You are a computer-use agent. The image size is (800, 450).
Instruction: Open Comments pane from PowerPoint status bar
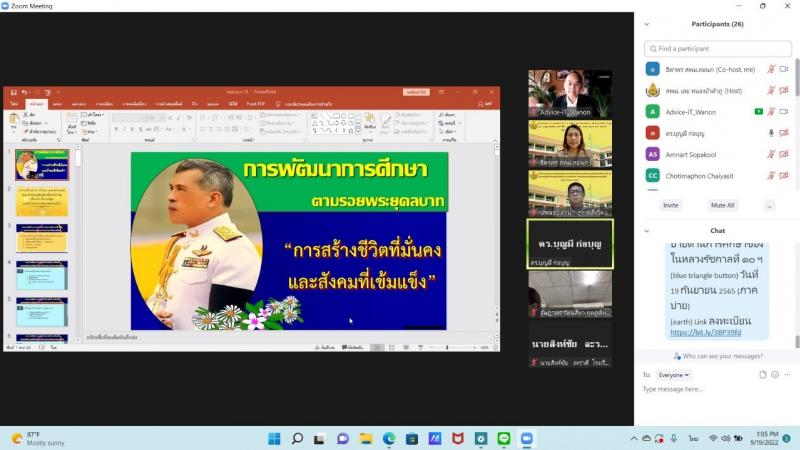pyautogui.click(x=353, y=347)
